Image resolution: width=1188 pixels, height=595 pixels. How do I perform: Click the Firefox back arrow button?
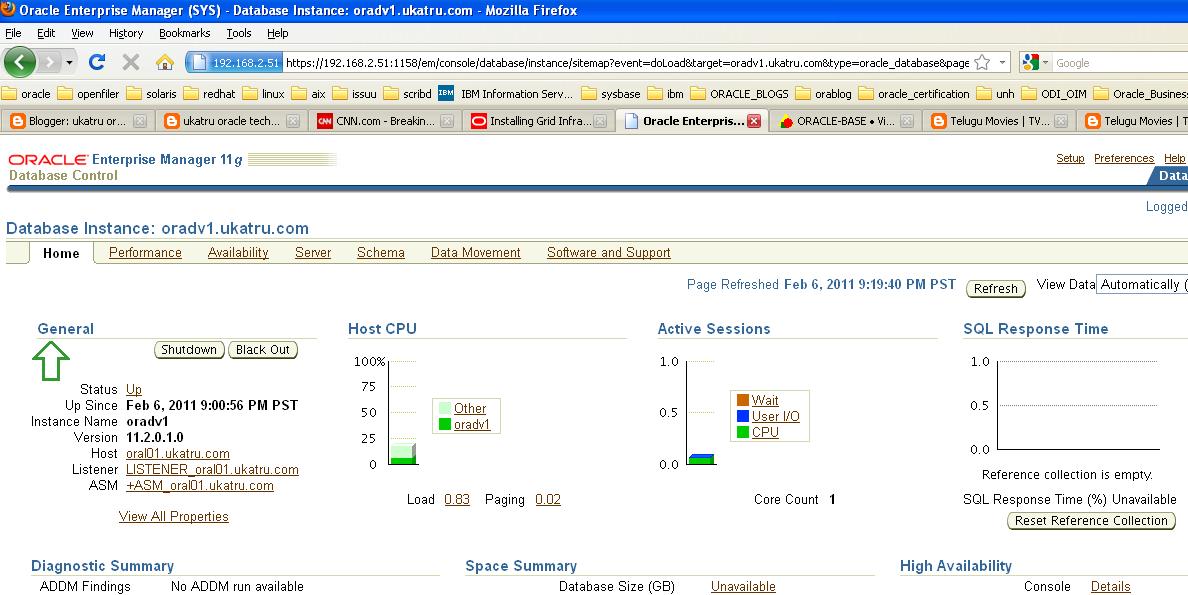20,62
